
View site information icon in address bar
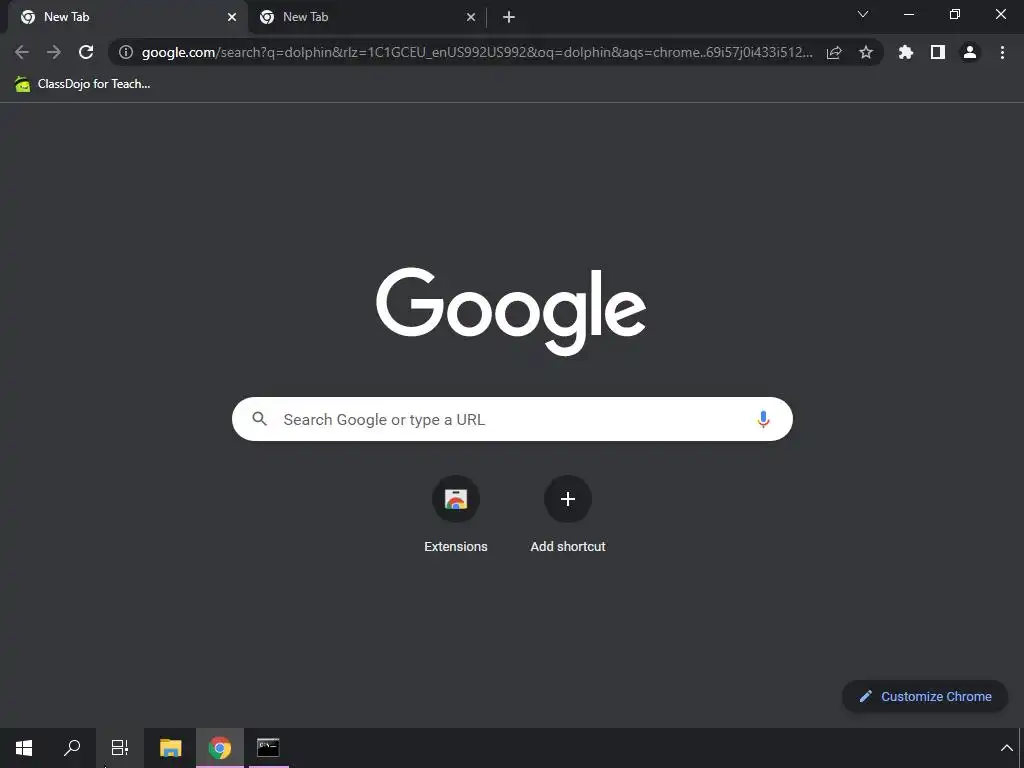[126, 52]
